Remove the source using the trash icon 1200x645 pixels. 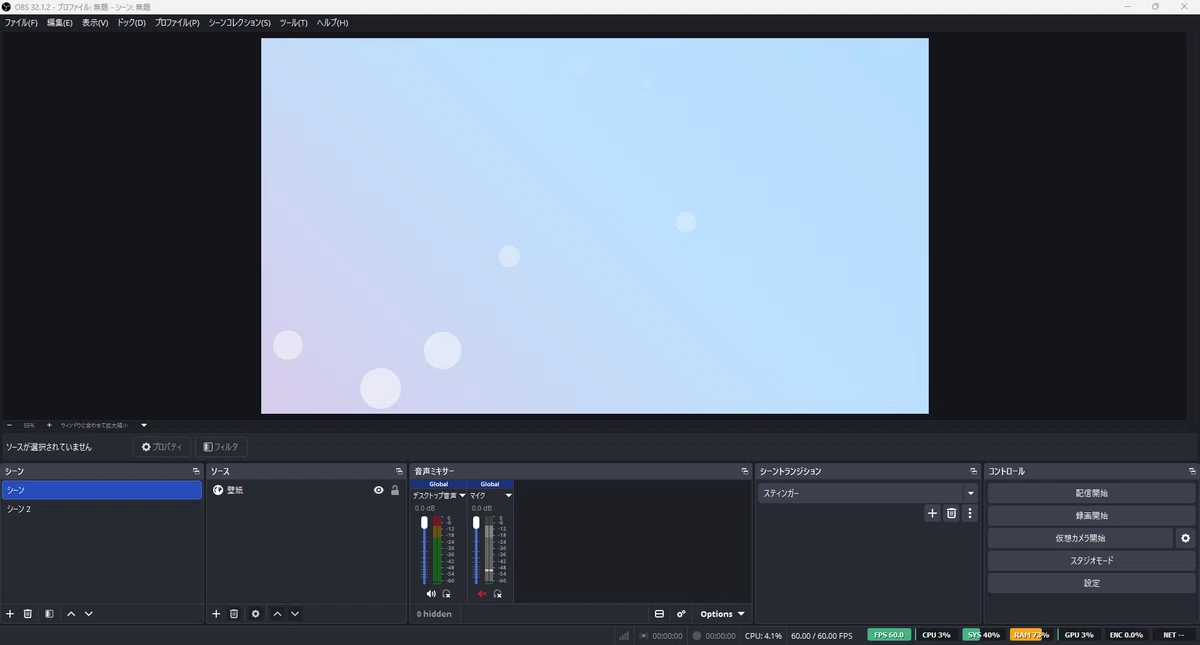[x=234, y=614]
